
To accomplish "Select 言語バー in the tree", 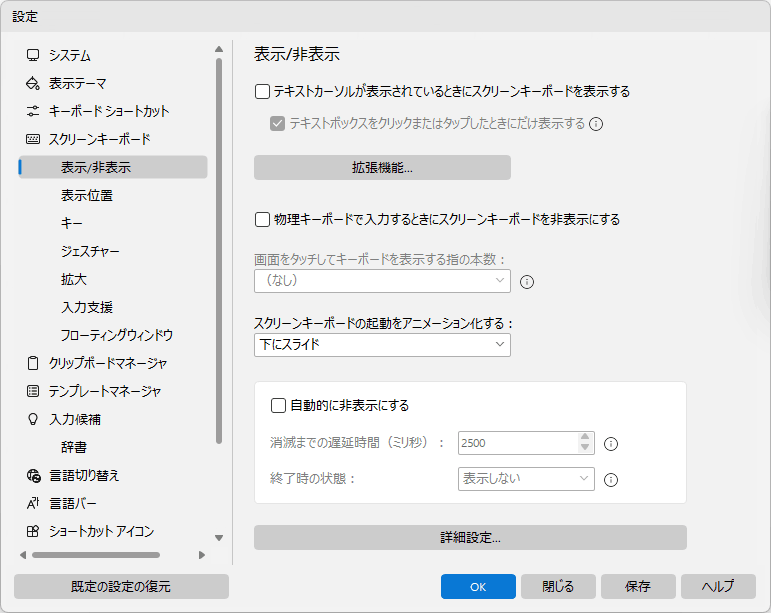I will [x=73, y=504].
